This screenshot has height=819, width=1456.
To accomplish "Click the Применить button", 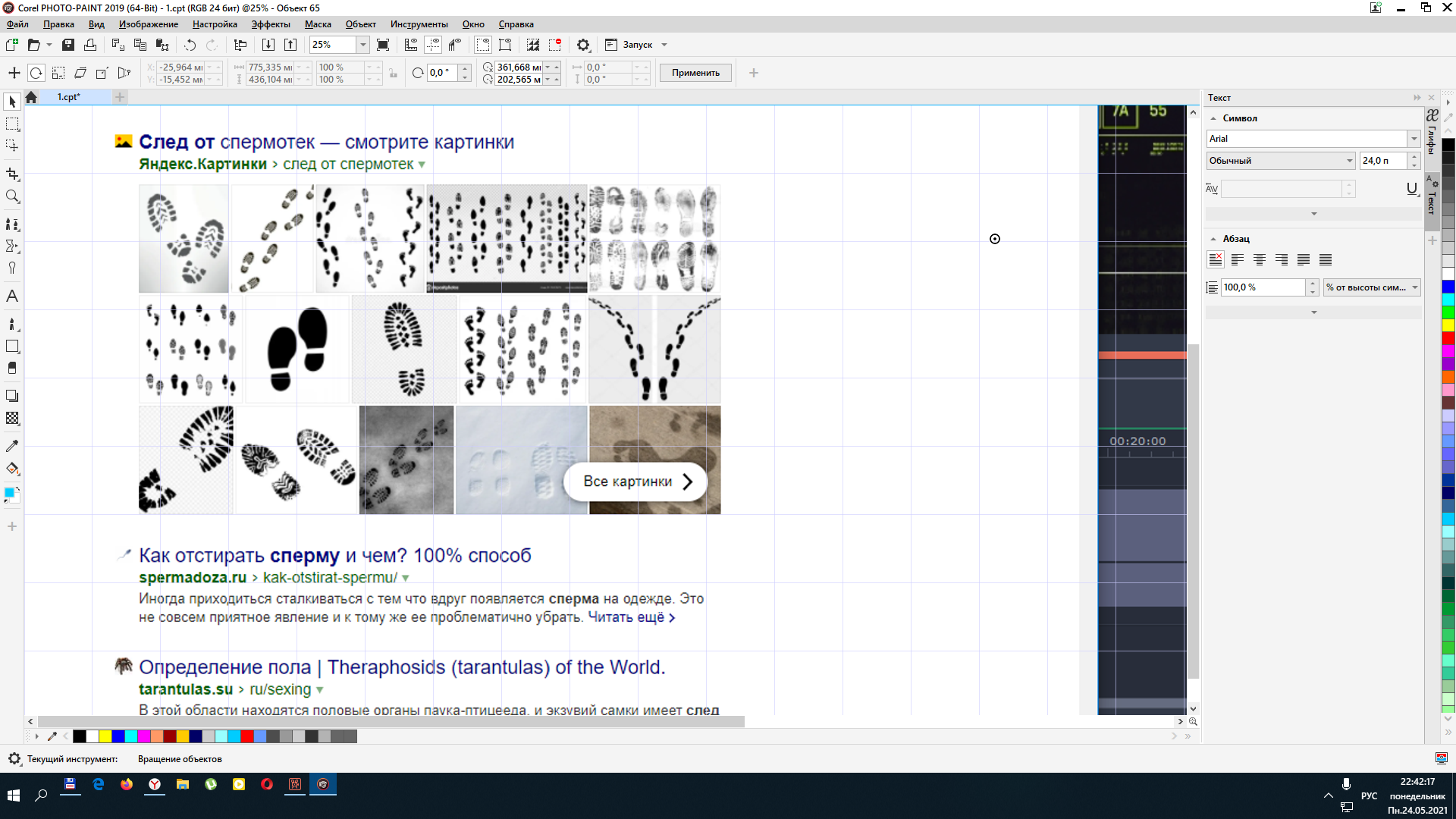I will [x=695, y=73].
